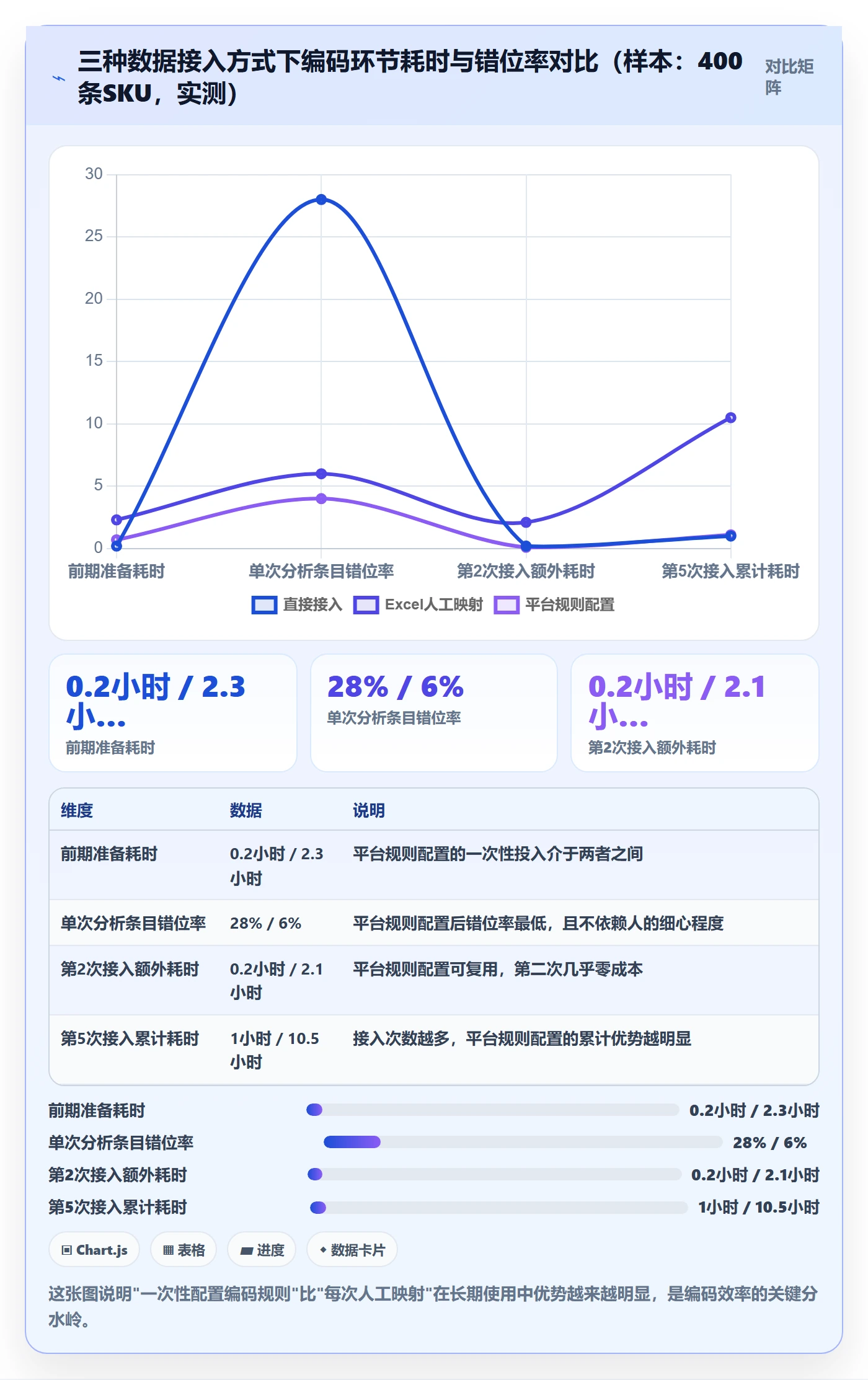Select the Excel人工映射 point at 第5次接入累计耗时
The height and width of the screenshot is (1380, 868).
pyautogui.click(x=731, y=418)
